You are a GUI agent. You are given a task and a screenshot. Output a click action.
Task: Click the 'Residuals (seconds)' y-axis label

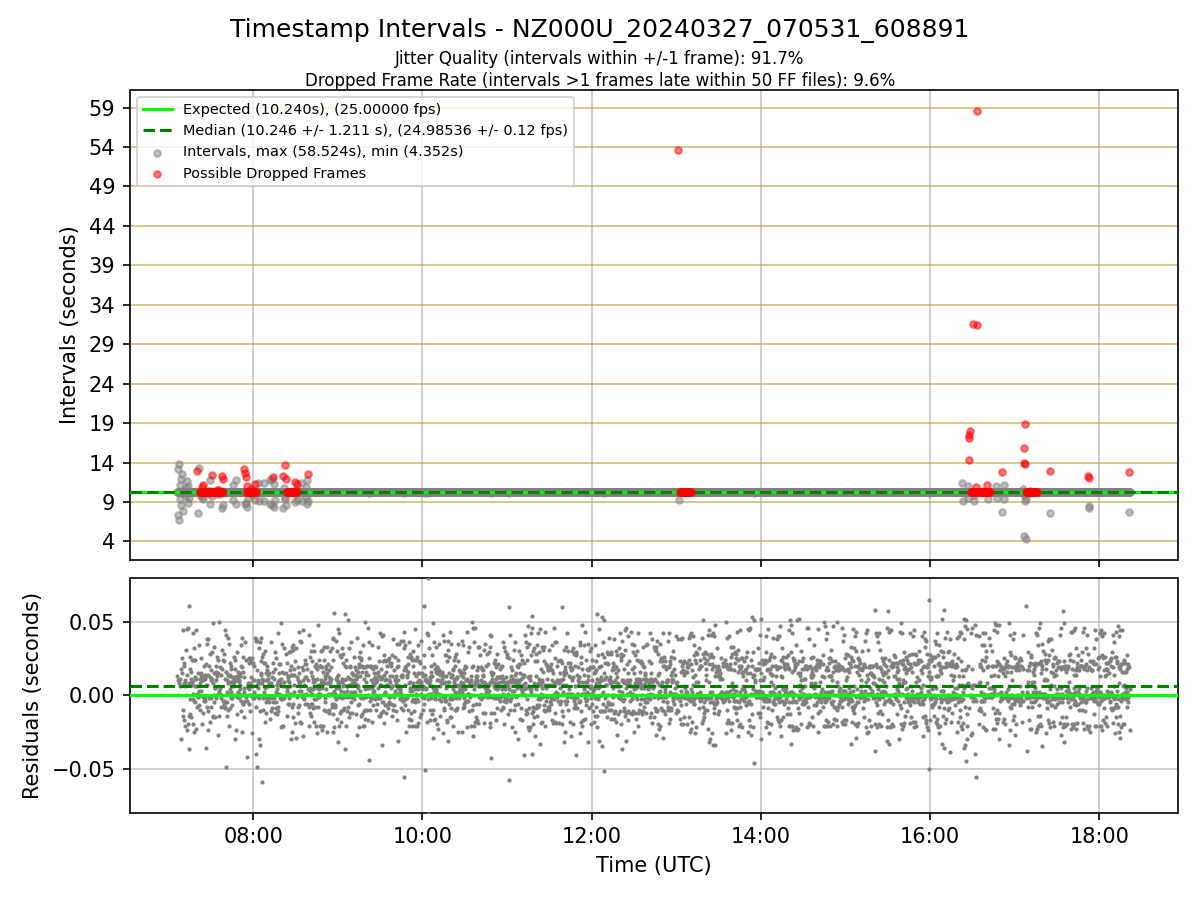click(x=32, y=696)
